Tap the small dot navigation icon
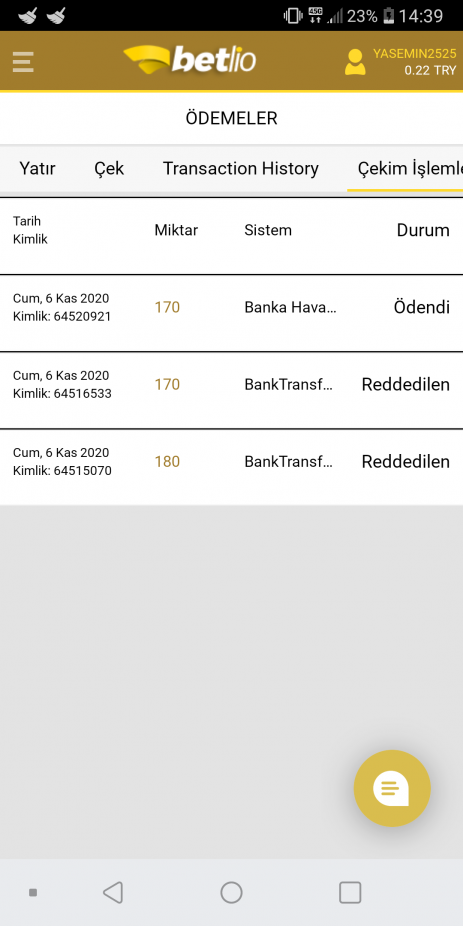This screenshot has width=463, height=926. [x=33, y=892]
